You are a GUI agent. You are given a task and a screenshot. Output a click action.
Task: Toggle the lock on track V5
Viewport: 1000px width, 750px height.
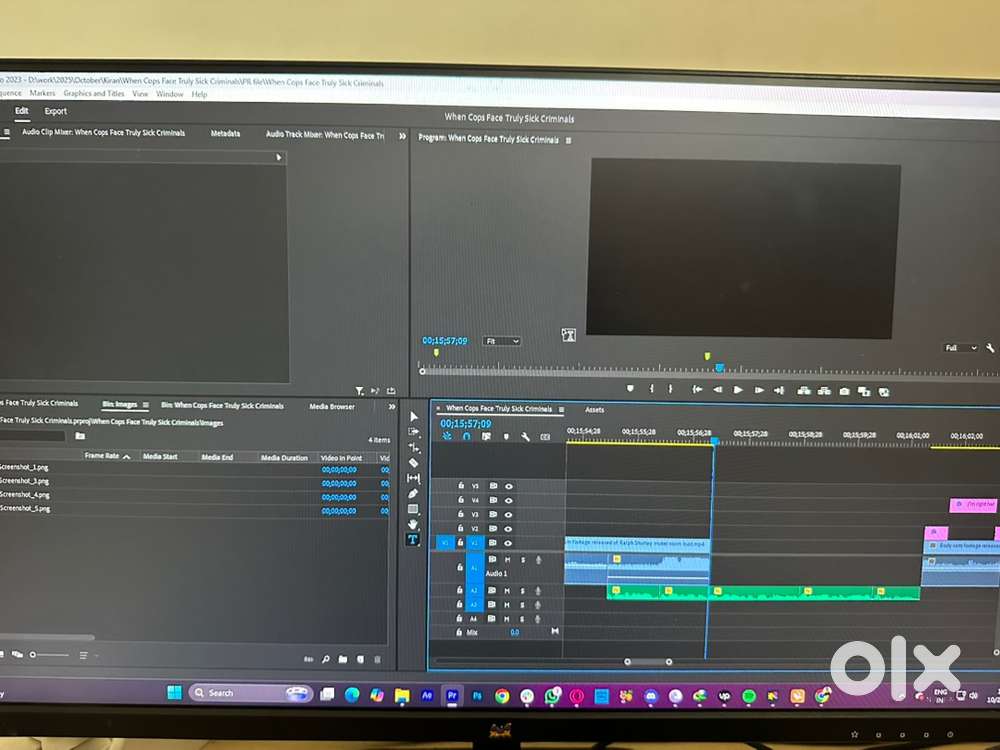click(x=461, y=486)
